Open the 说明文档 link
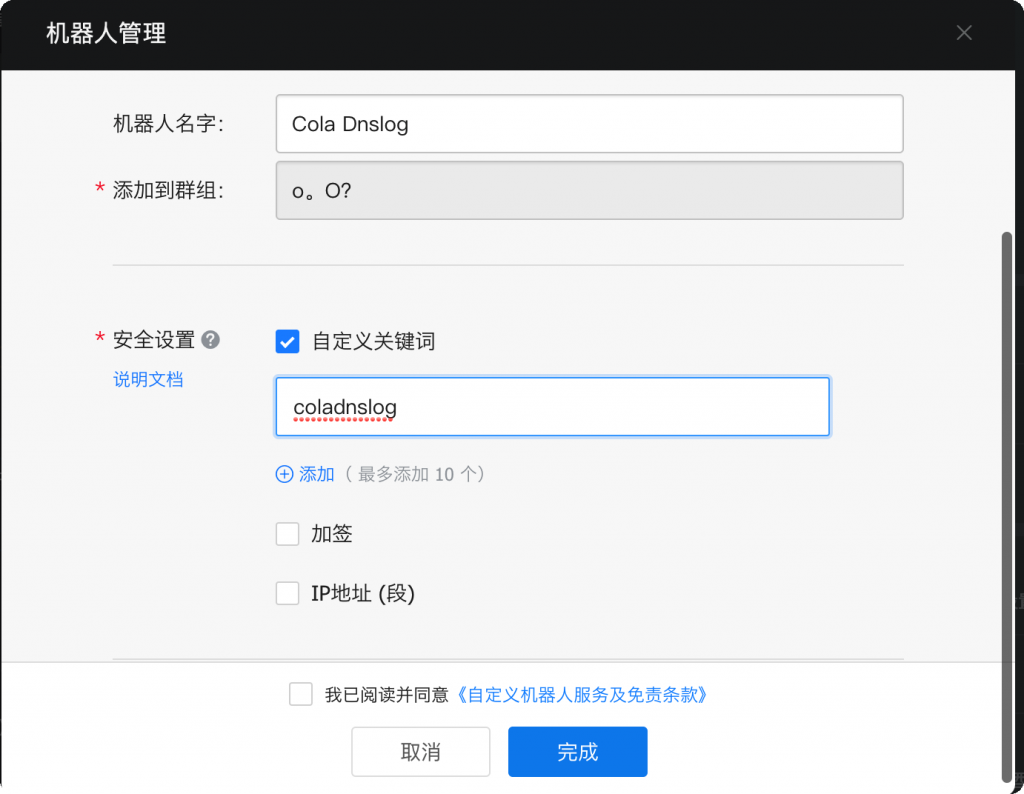Image resolution: width=1024 pixels, height=794 pixels. tap(148, 379)
